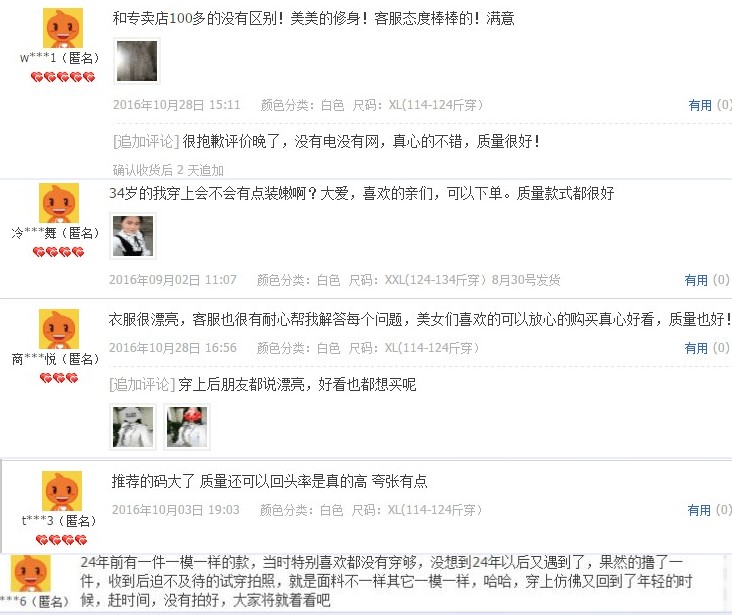Open the review photo posted by w***1
The height and width of the screenshot is (615, 732).
137,61
